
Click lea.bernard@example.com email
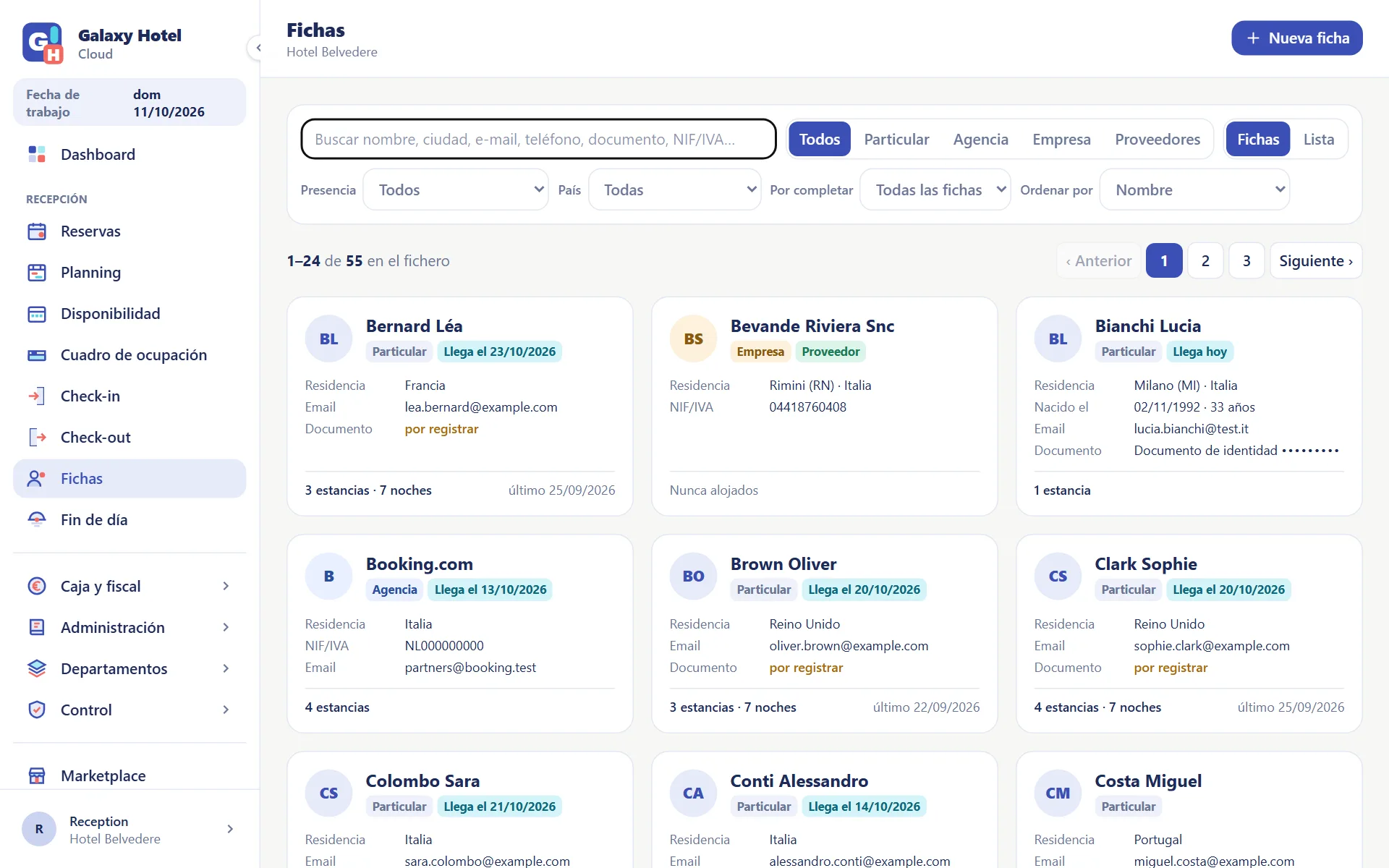(x=481, y=407)
